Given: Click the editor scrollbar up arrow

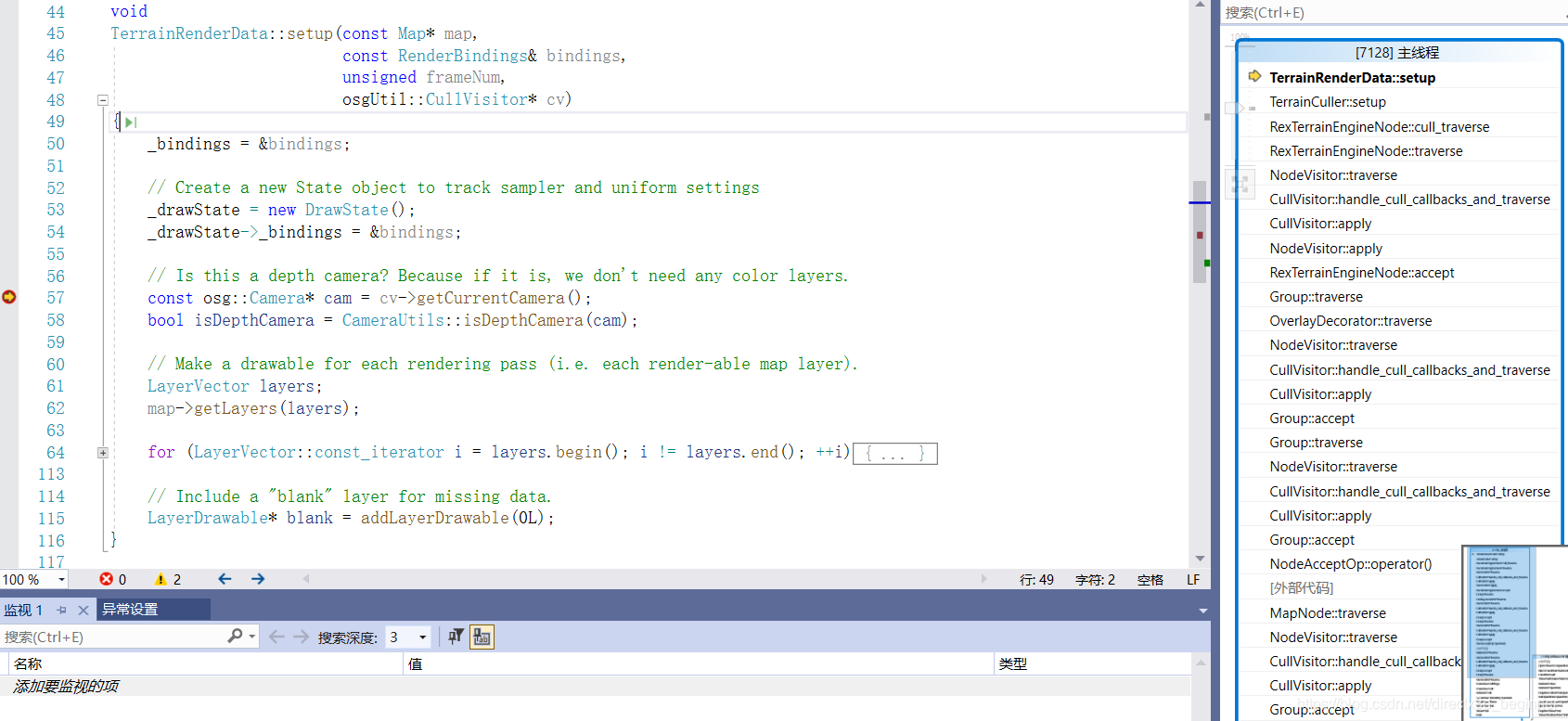Looking at the screenshot, I should (1200, 6).
